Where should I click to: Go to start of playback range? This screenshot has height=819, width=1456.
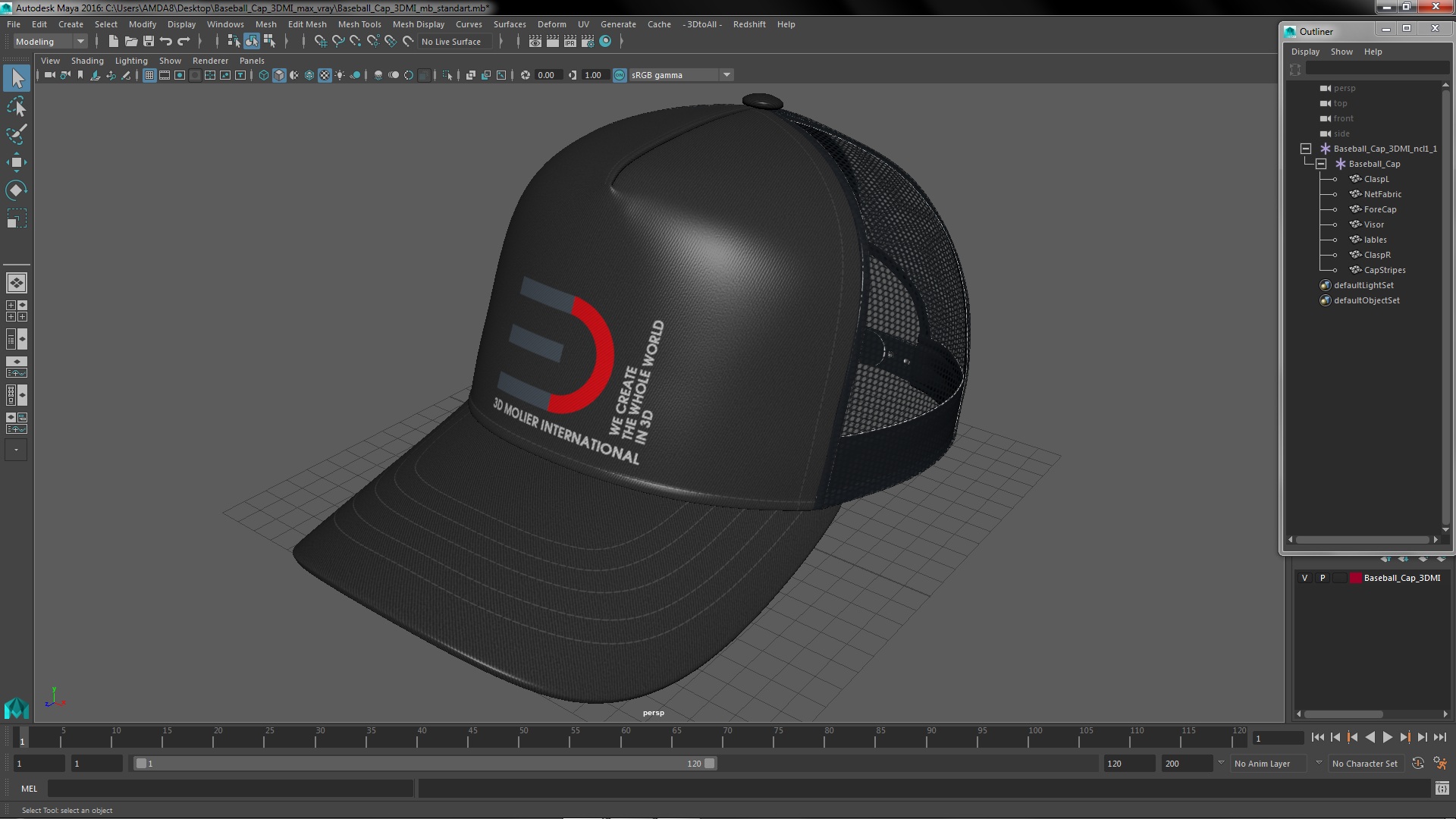(x=1317, y=737)
